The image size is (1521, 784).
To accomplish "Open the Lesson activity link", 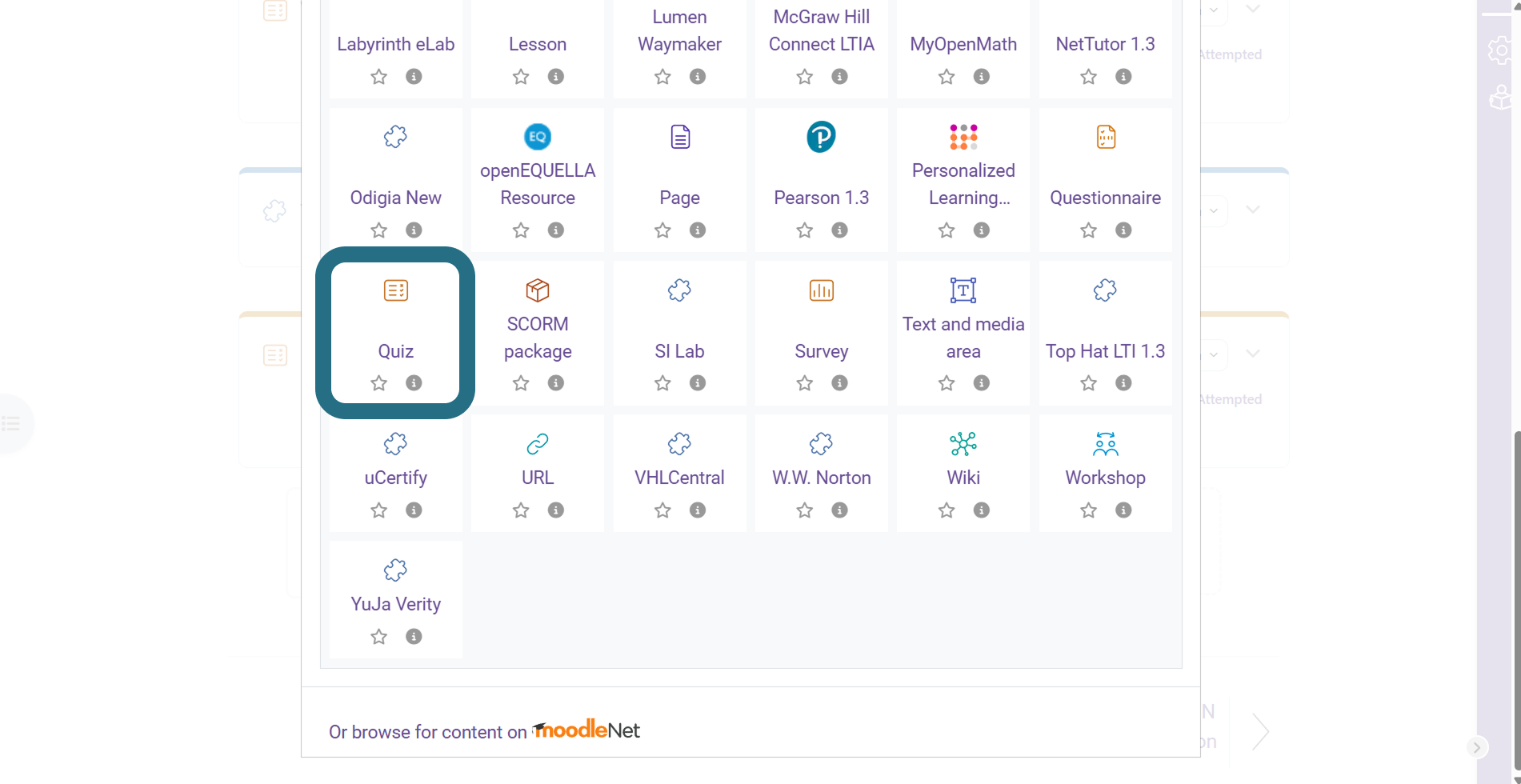I will pyautogui.click(x=538, y=44).
